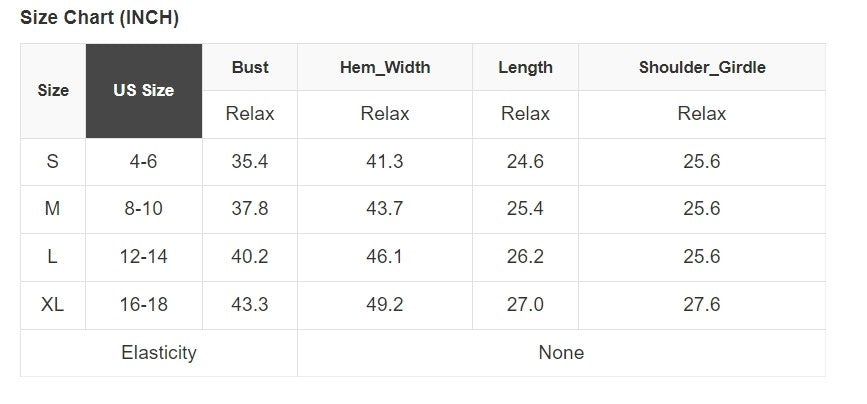Click the Size Chart (INCH) heading

99,18
